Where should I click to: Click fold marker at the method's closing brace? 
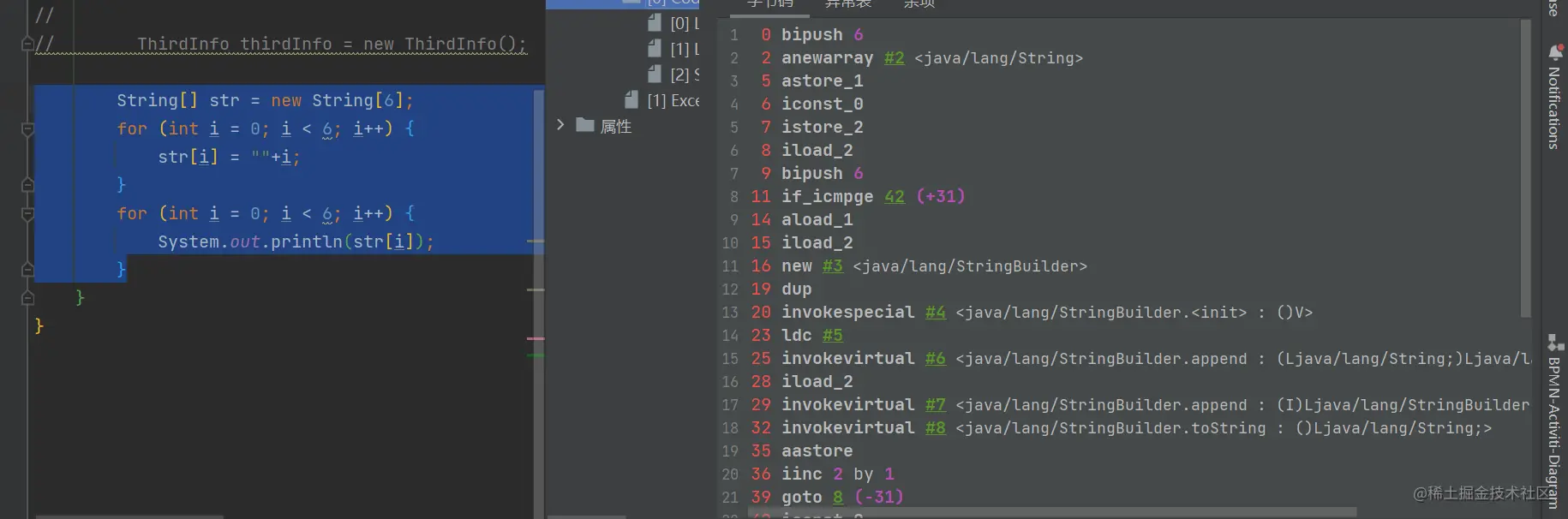click(x=27, y=297)
